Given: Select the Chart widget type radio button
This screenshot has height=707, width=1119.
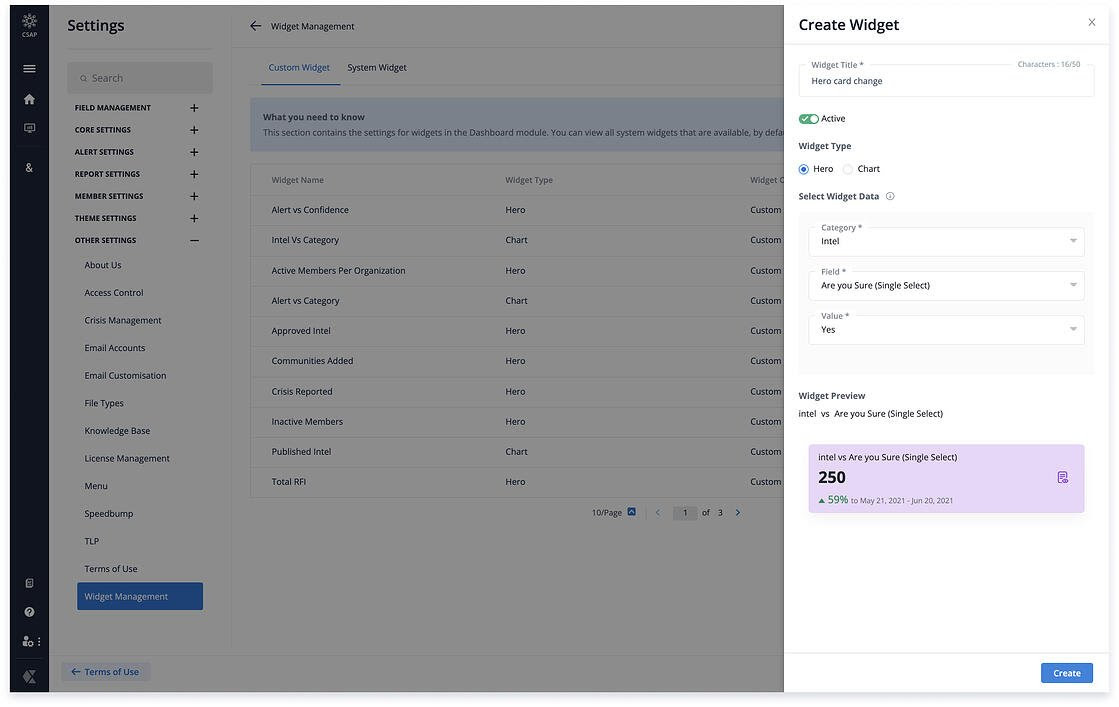Looking at the screenshot, I should pos(848,169).
